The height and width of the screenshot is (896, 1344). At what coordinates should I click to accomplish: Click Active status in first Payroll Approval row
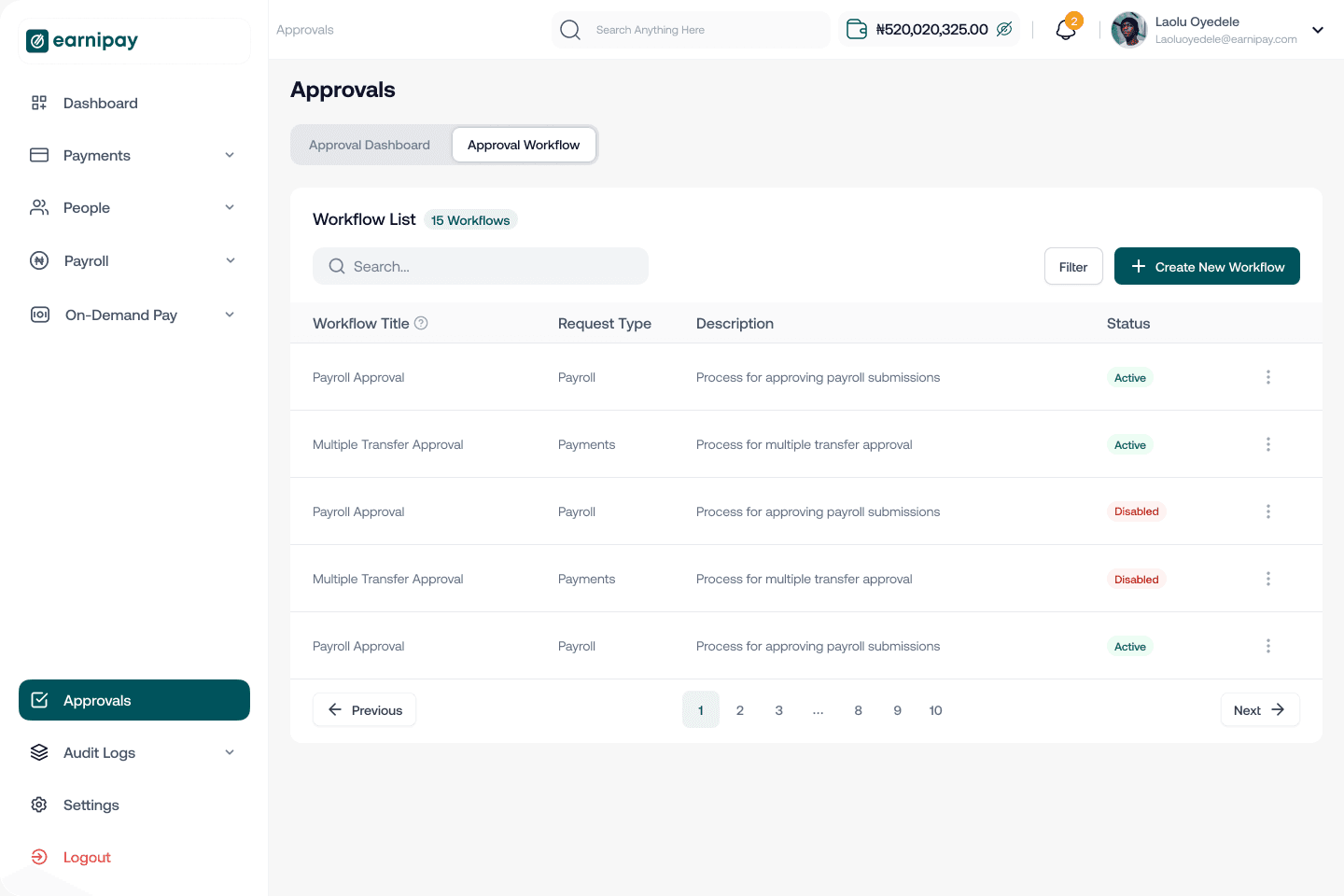1130,377
